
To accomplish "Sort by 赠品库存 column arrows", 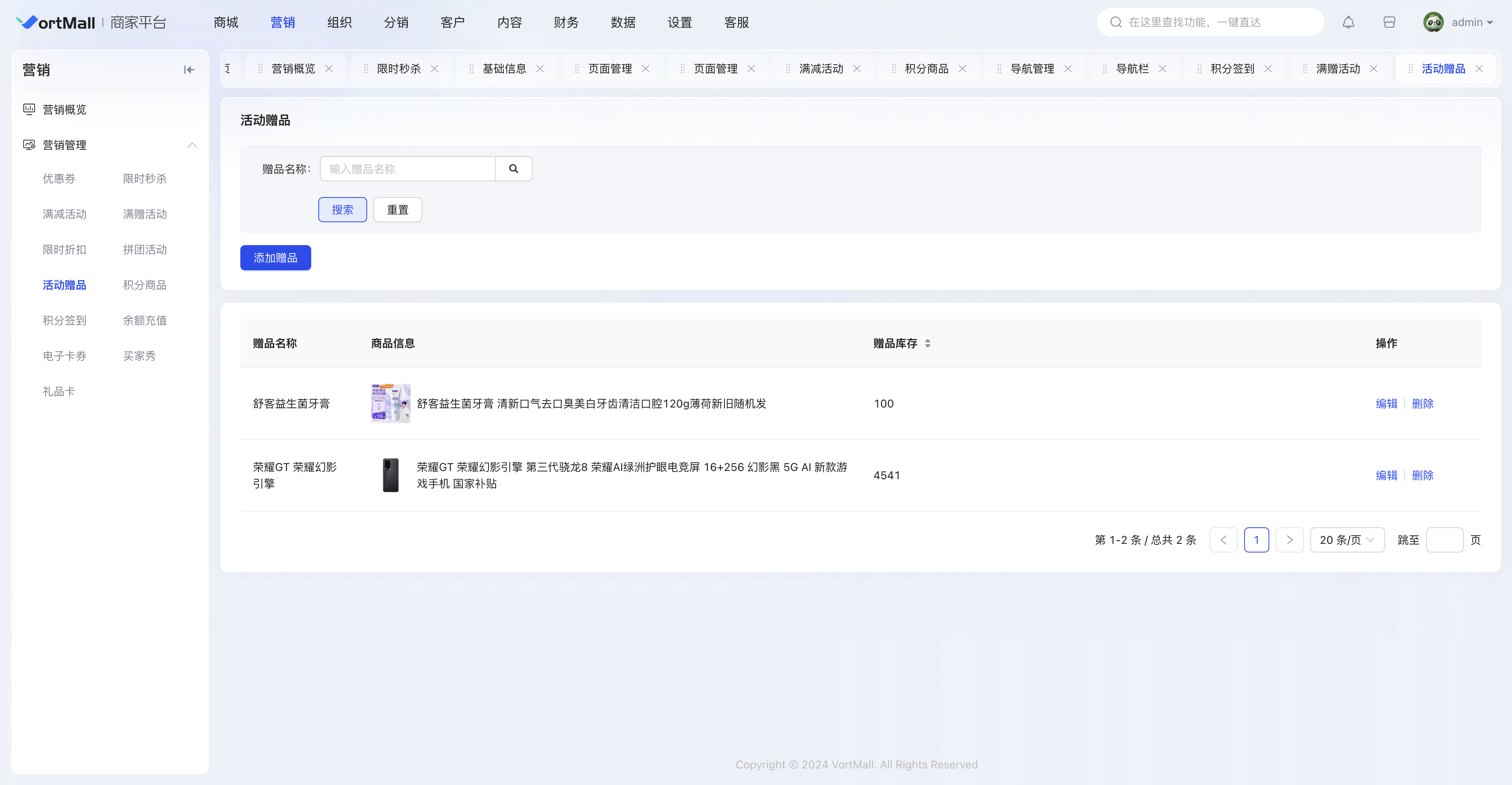I will coord(927,344).
